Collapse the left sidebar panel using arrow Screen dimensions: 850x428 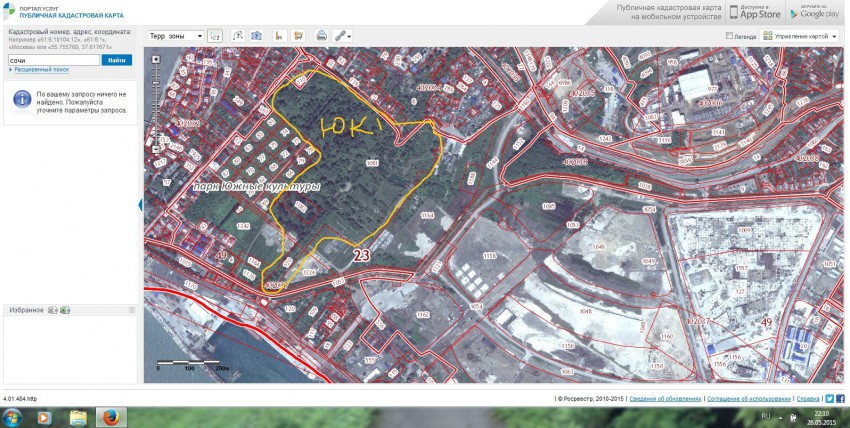pyautogui.click(x=140, y=204)
